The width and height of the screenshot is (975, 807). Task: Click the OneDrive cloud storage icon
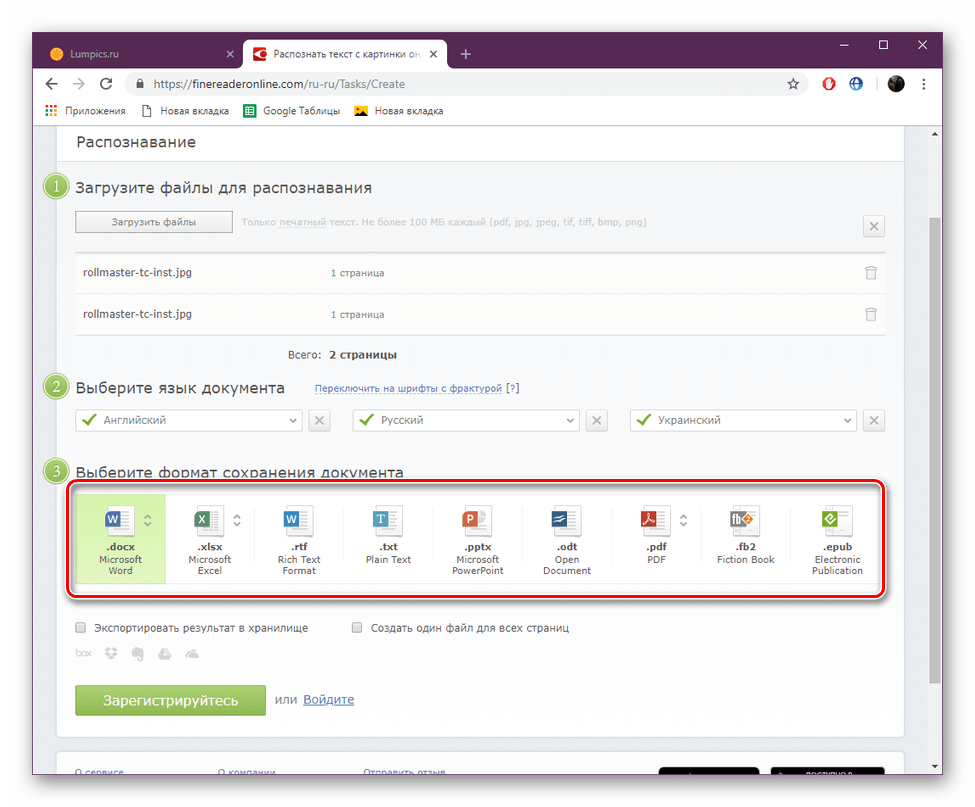point(192,653)
